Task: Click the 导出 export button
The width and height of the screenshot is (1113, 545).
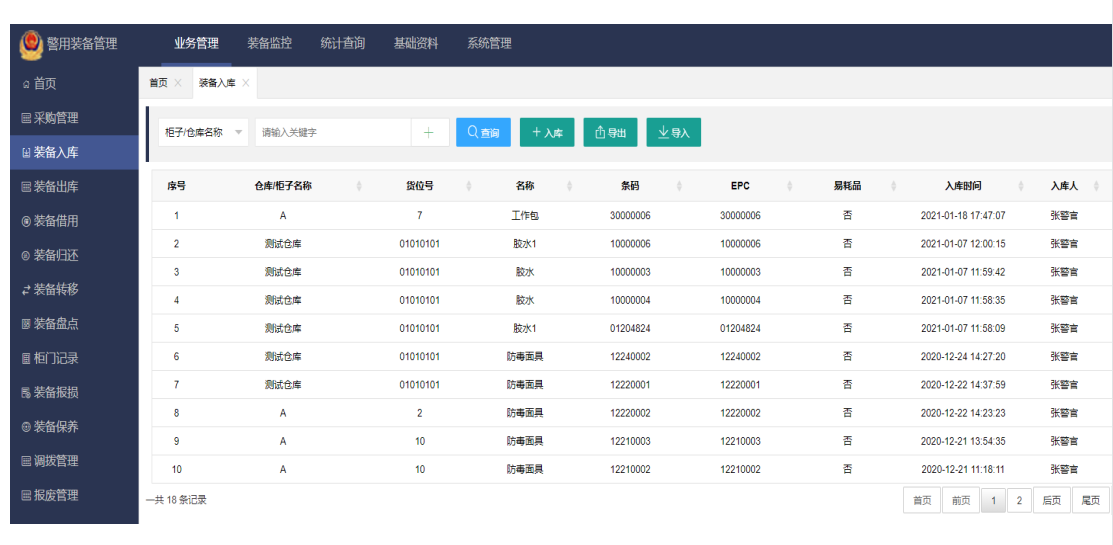Action: pyautogui.click(x=610, y=132)
